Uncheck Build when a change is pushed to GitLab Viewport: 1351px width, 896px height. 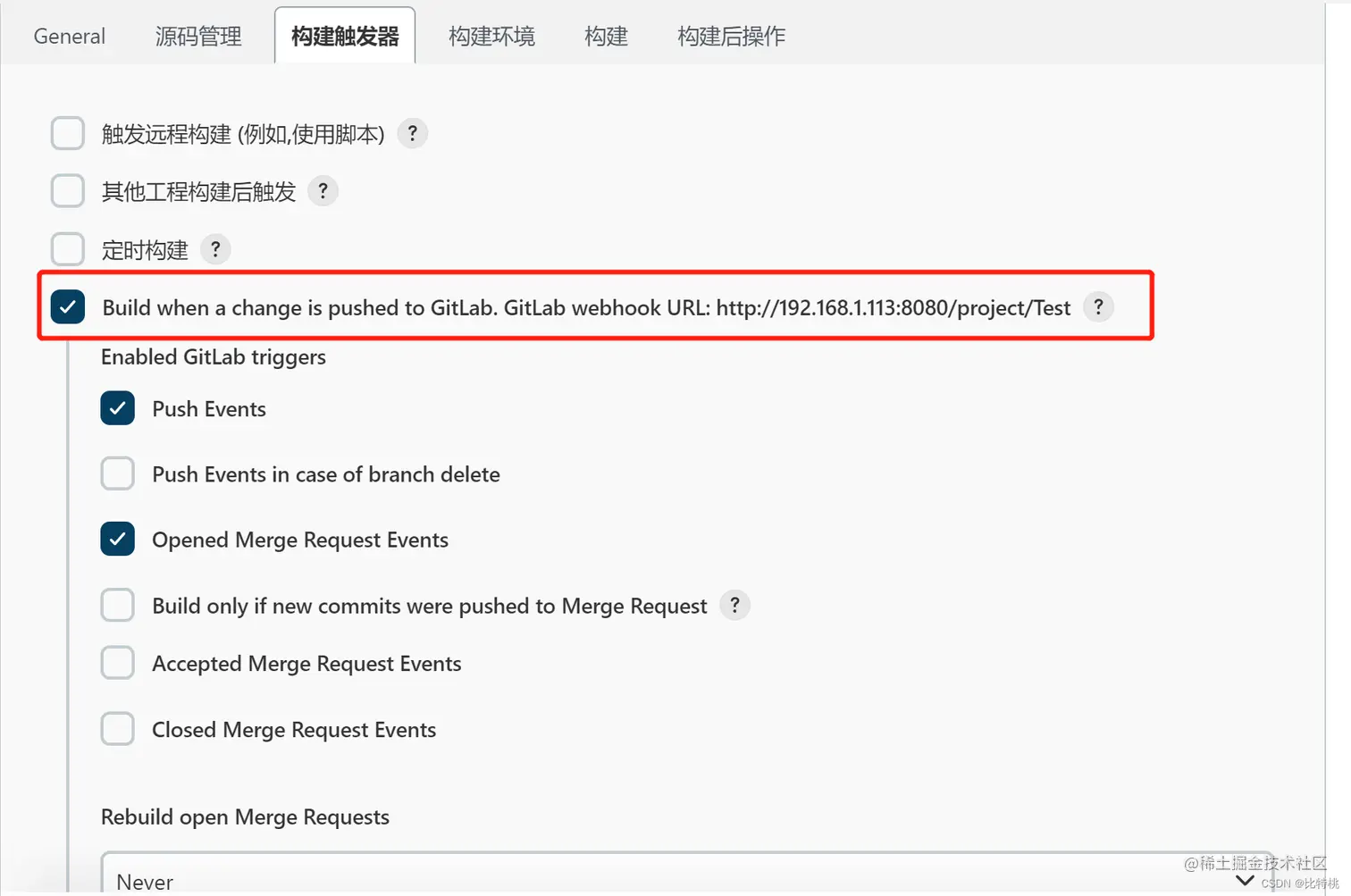tap(68, 306)
